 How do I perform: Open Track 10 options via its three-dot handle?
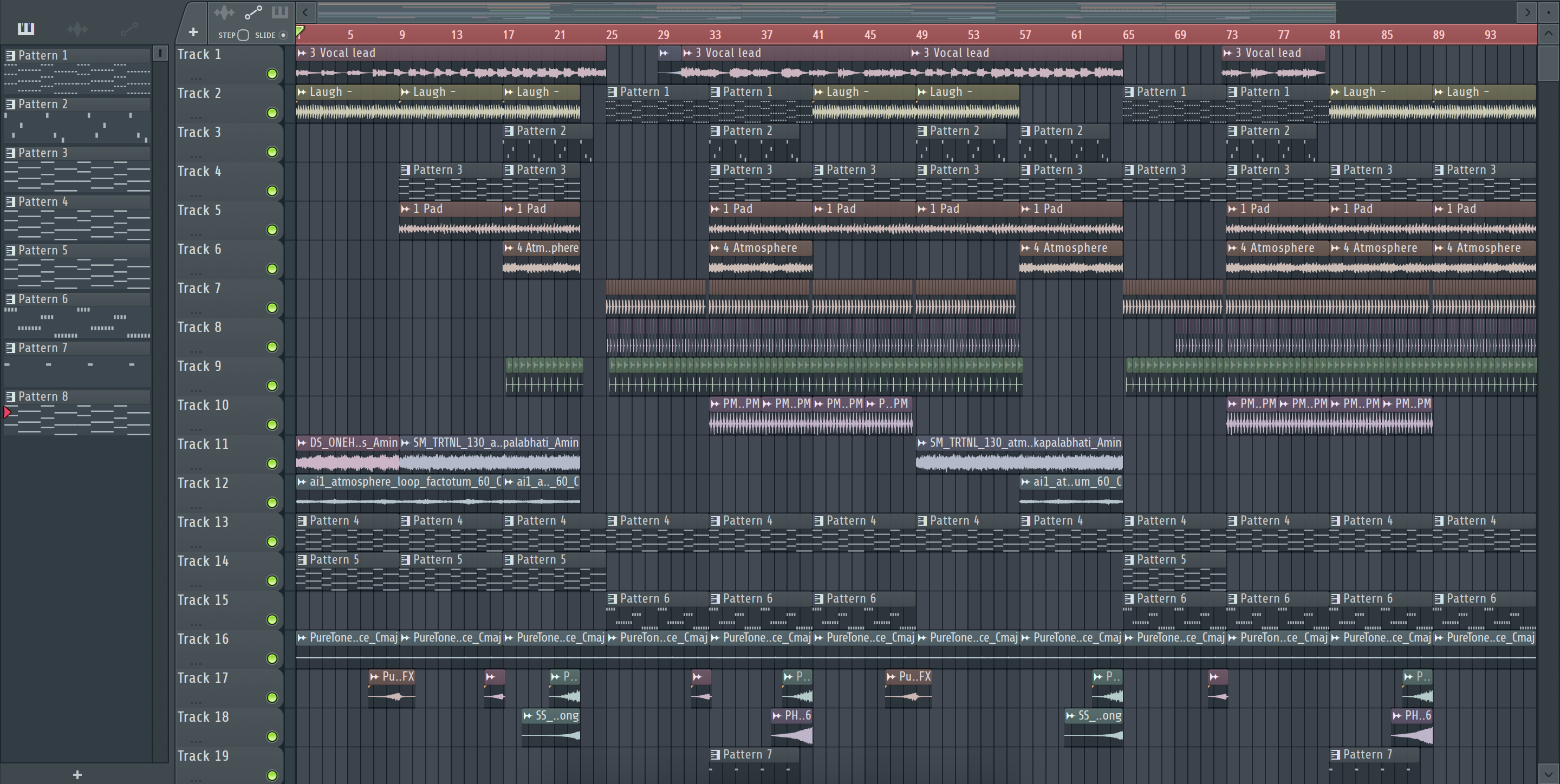195,429
